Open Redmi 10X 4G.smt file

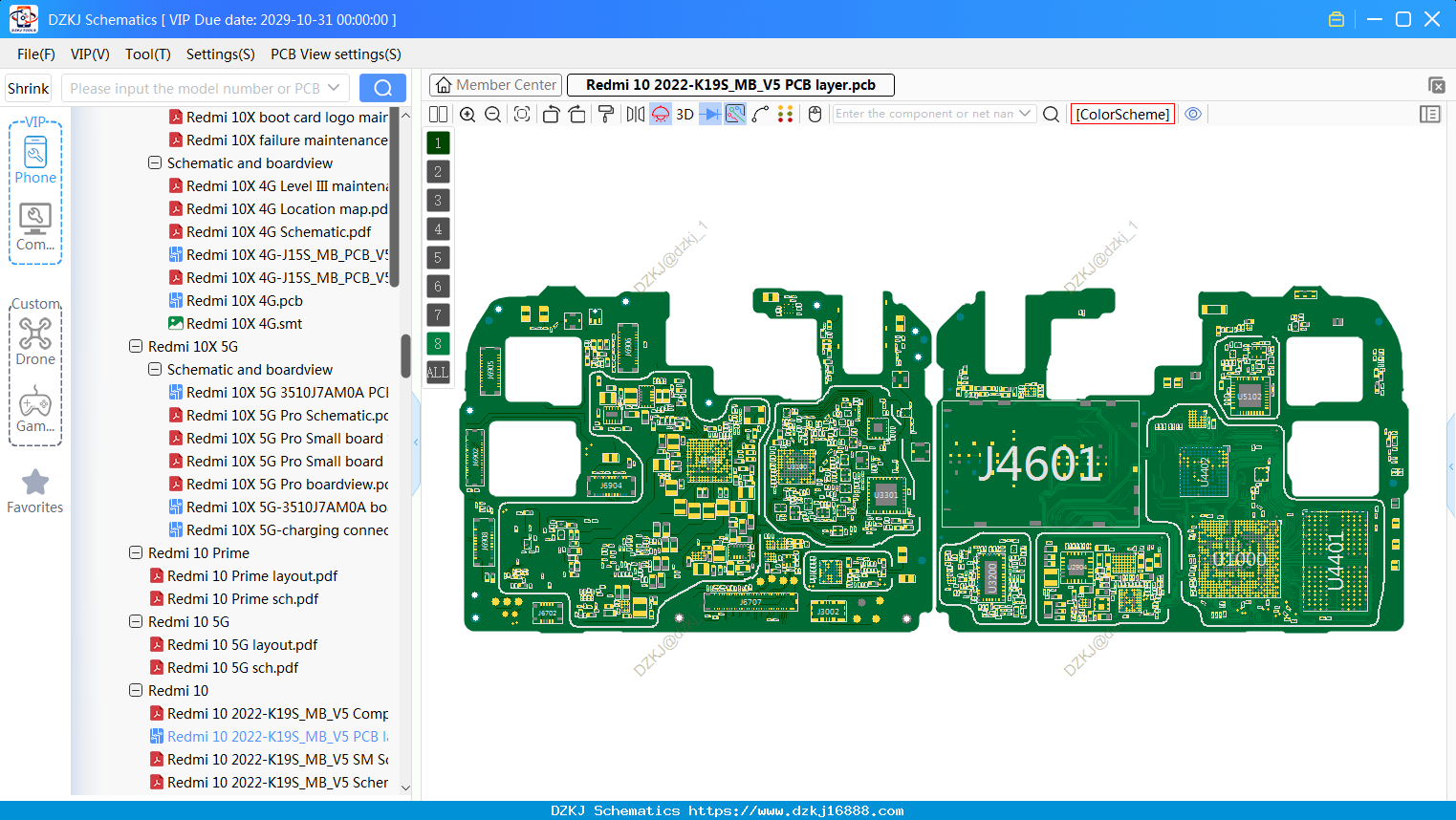click(x=244, y=323)
